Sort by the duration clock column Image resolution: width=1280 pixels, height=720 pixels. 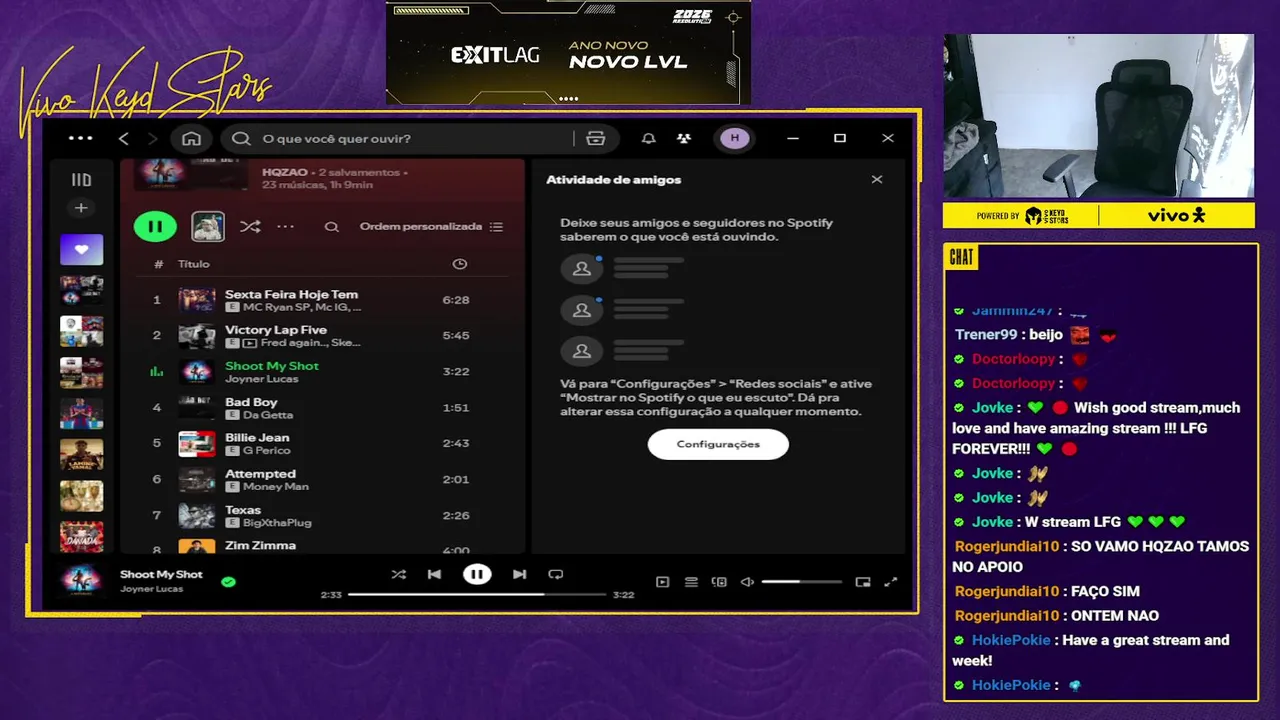[x=459, y=264]
